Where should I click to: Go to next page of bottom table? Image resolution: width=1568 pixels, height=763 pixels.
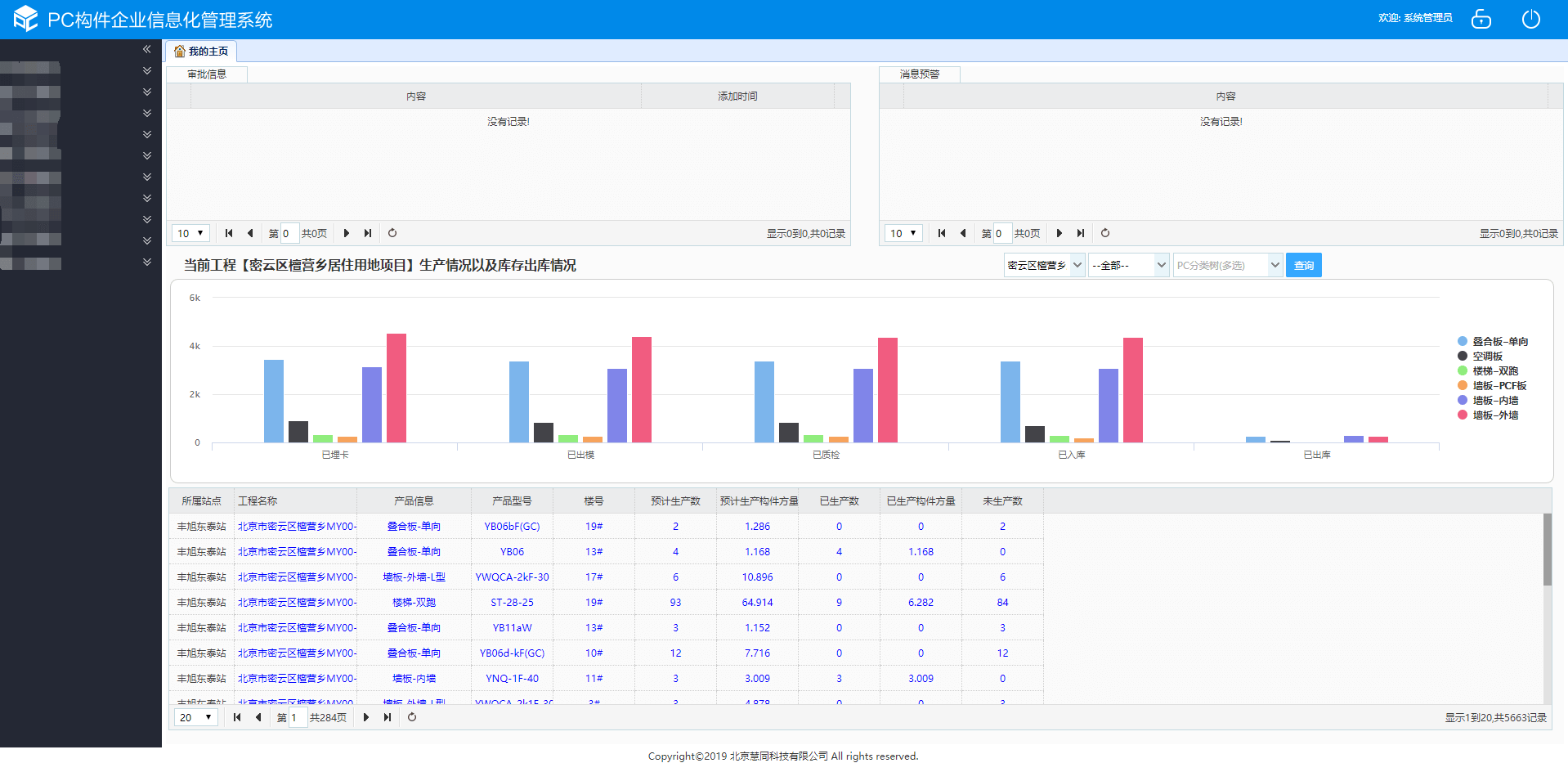(x=366, y=717)
